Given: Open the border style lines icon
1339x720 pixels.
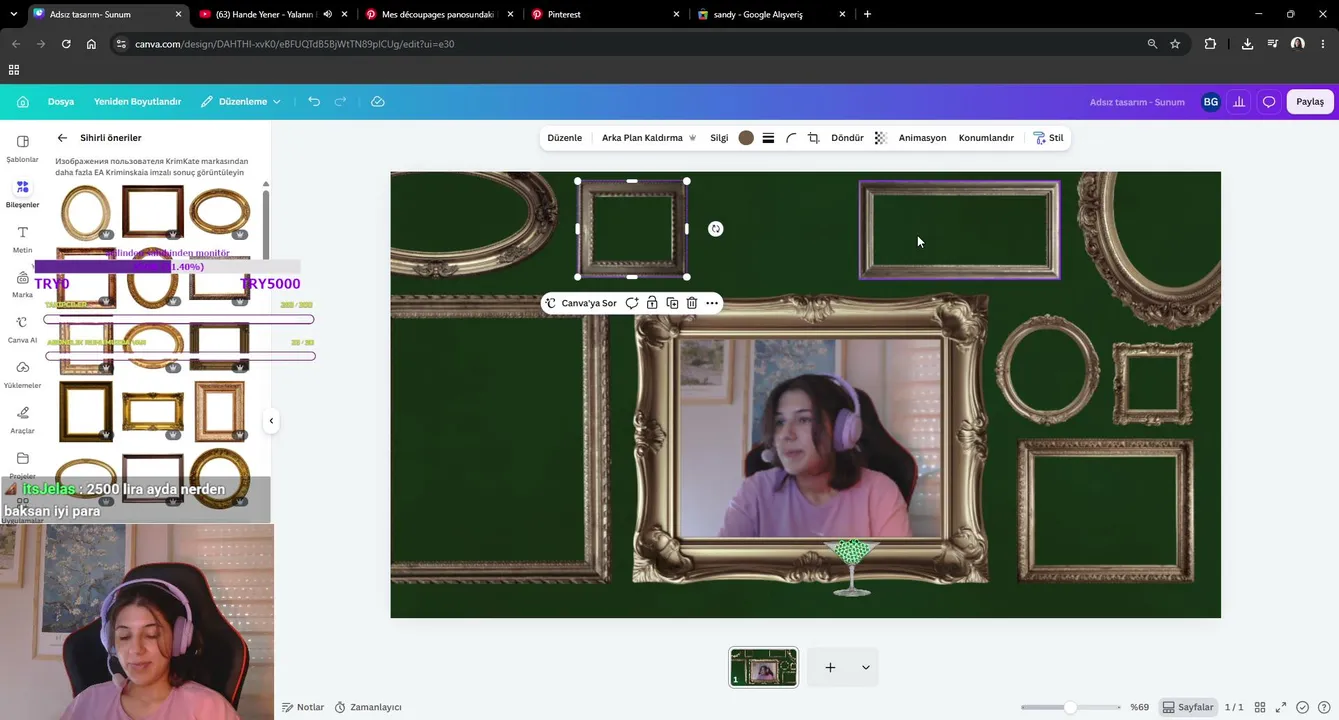Looking at the screenshot, I should click(768, 138).
